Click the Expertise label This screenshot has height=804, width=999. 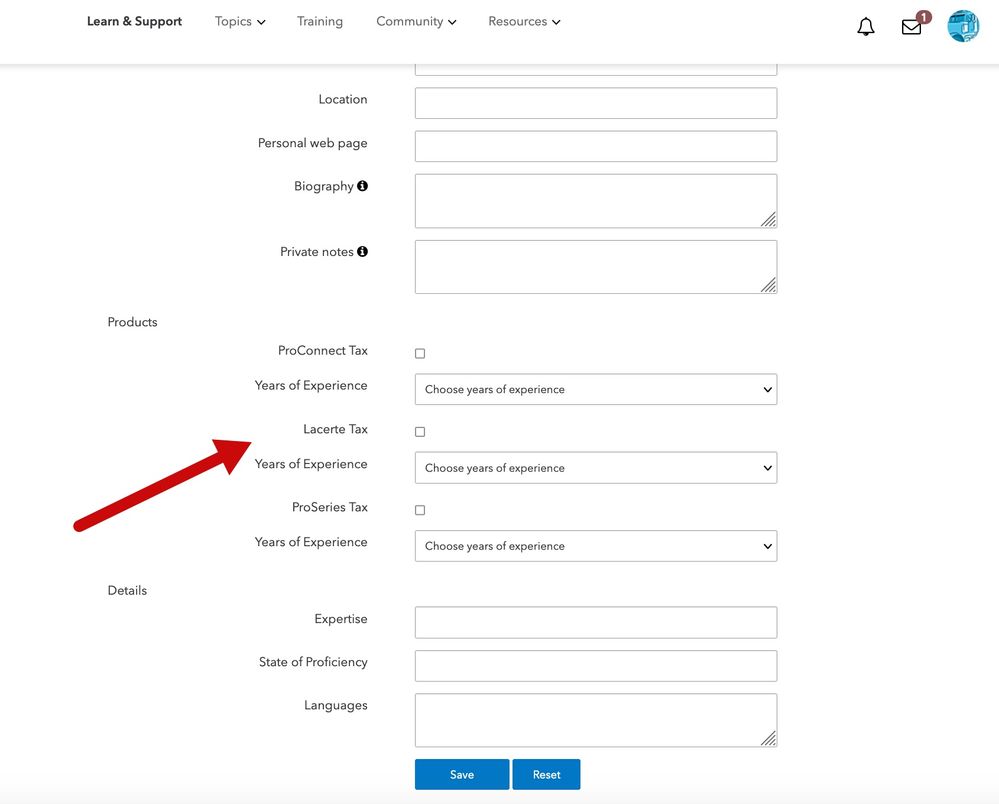click(341, 619)
